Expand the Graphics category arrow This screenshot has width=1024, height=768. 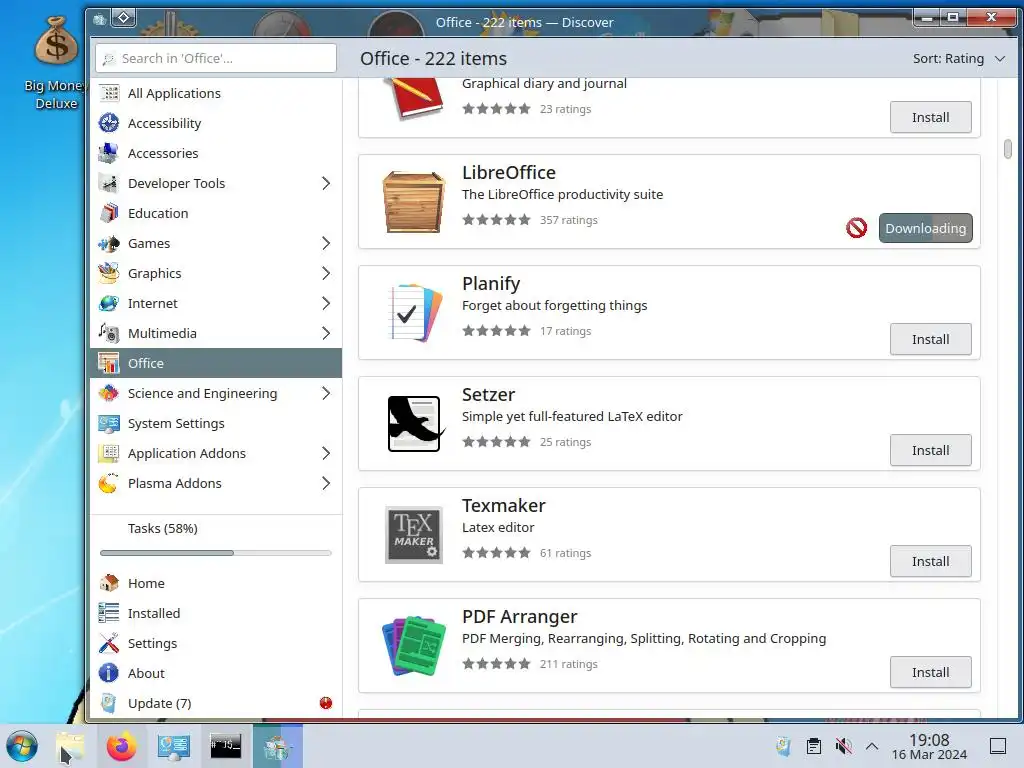click(x=326, y=273)
